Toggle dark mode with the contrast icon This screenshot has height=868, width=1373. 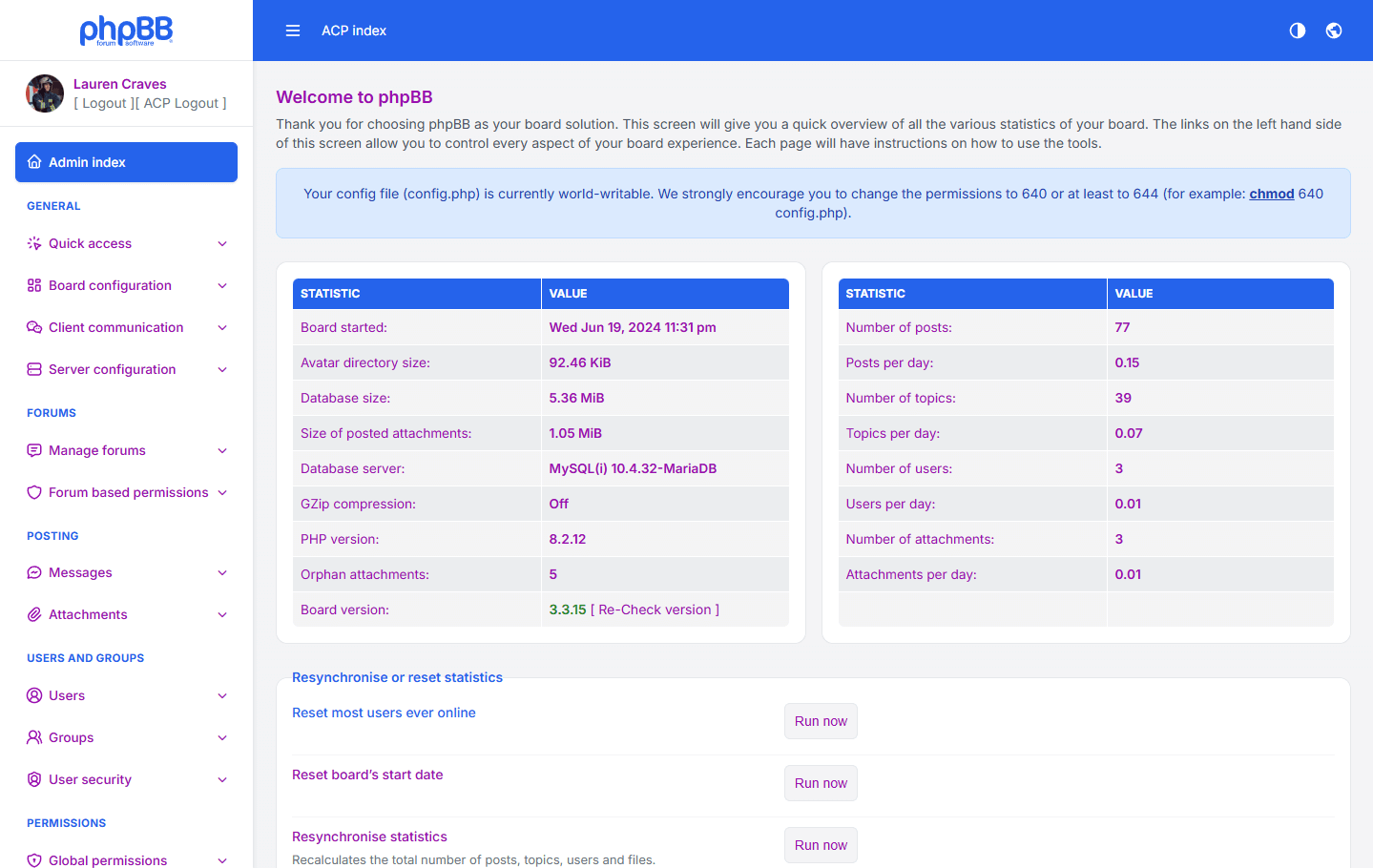[1297, 30]
